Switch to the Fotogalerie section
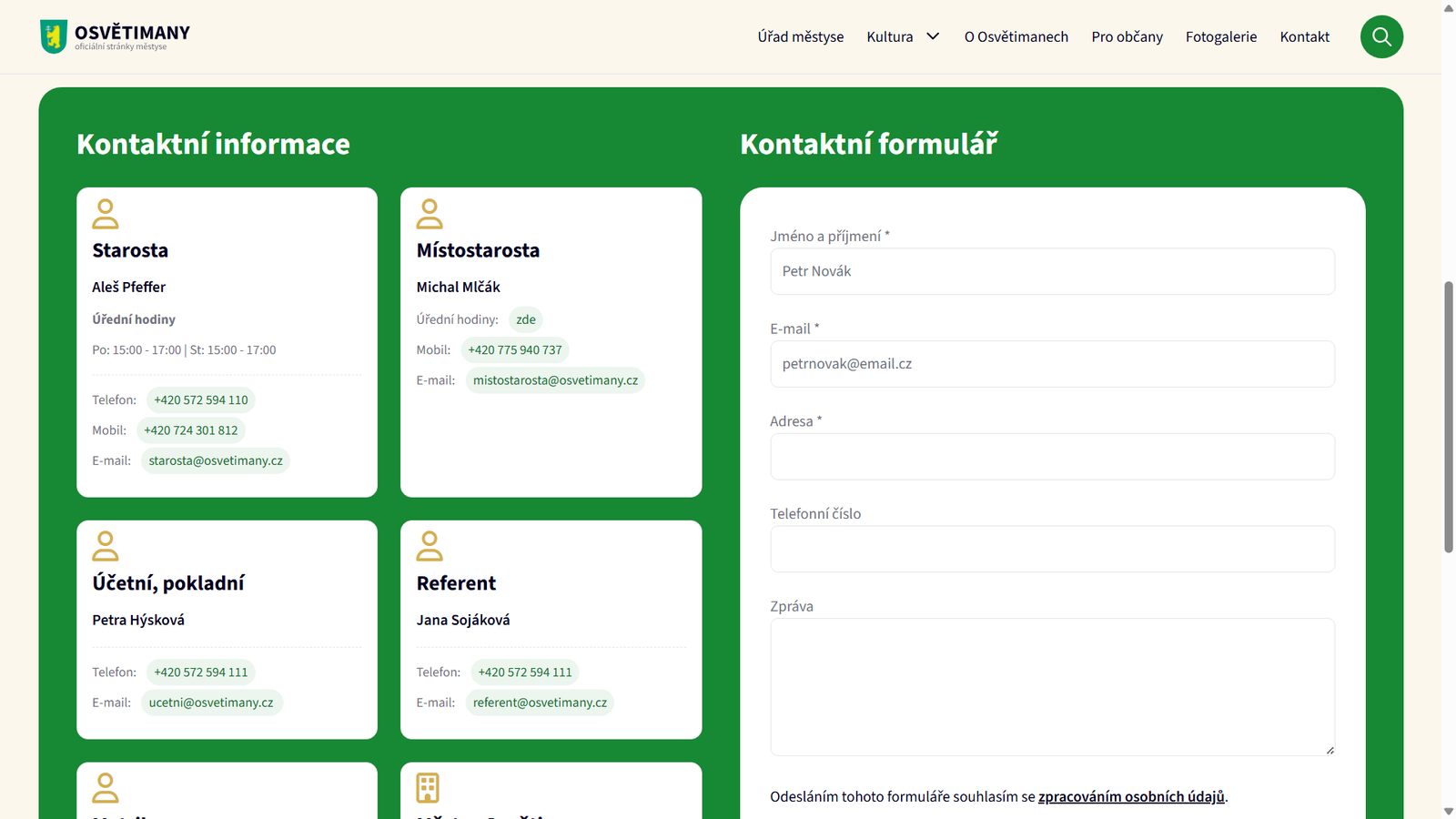The image size is (1456, 819). pos(1220,36)
